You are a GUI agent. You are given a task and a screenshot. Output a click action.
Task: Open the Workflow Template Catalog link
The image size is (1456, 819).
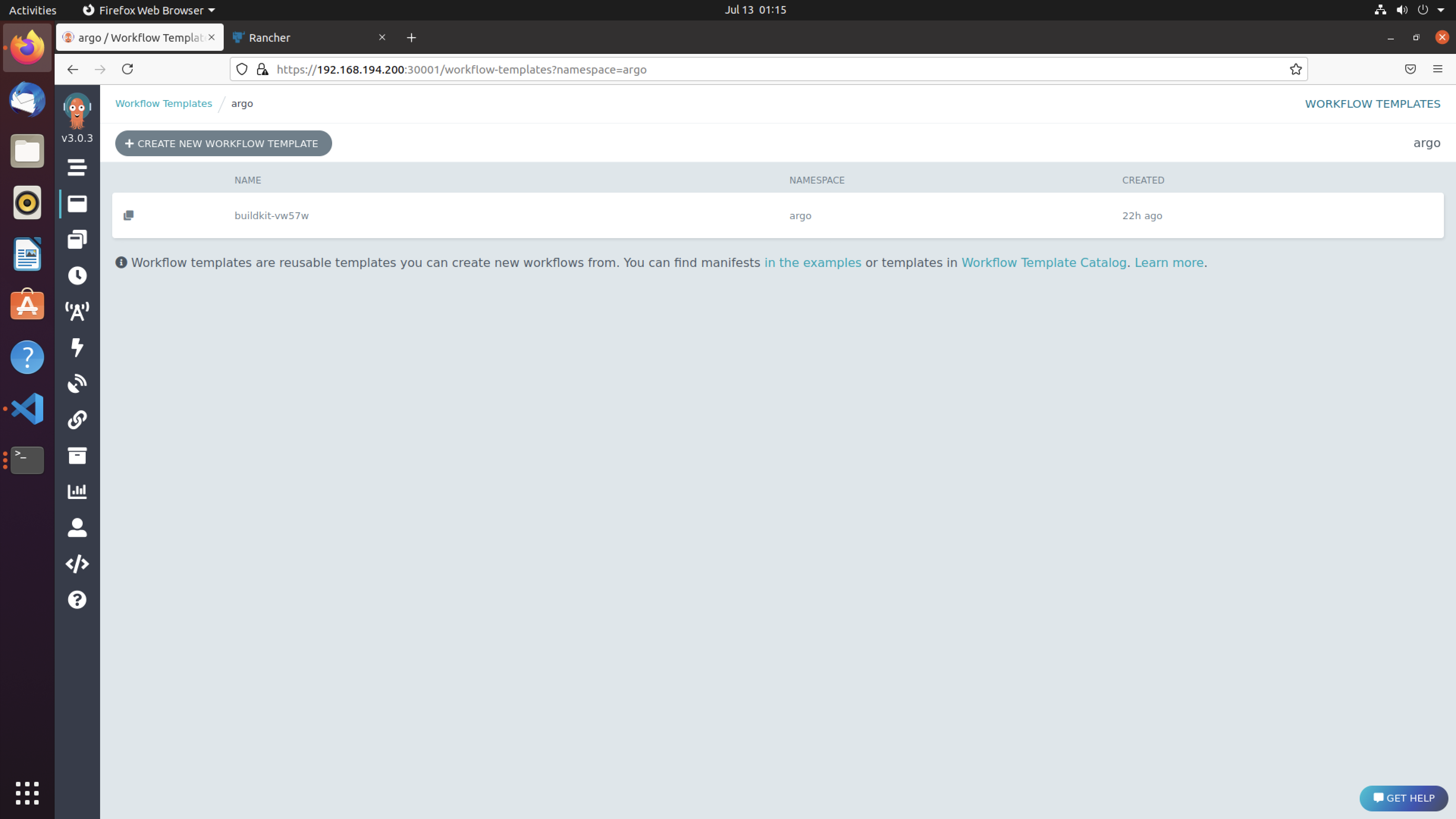pos(1044,262)
